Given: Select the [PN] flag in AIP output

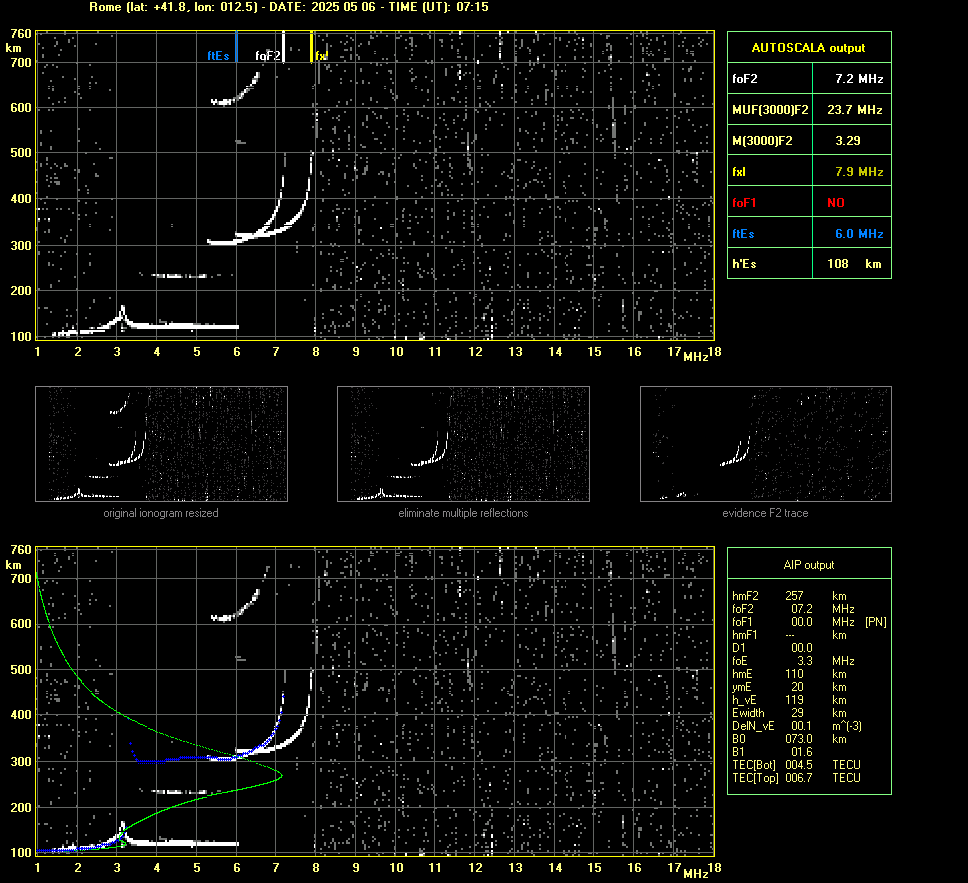Looking at the screenshot, I should pyautogui.click(x=875, y=622).
